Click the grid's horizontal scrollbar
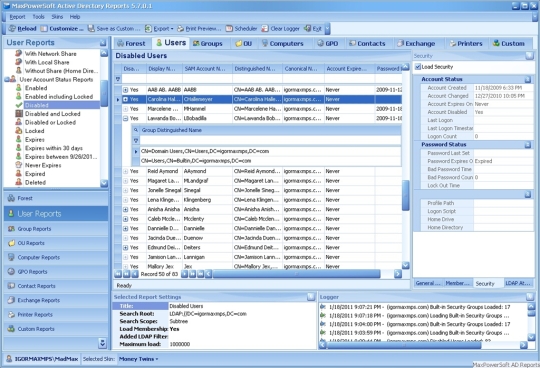540x368 pixels. [297, 274]
